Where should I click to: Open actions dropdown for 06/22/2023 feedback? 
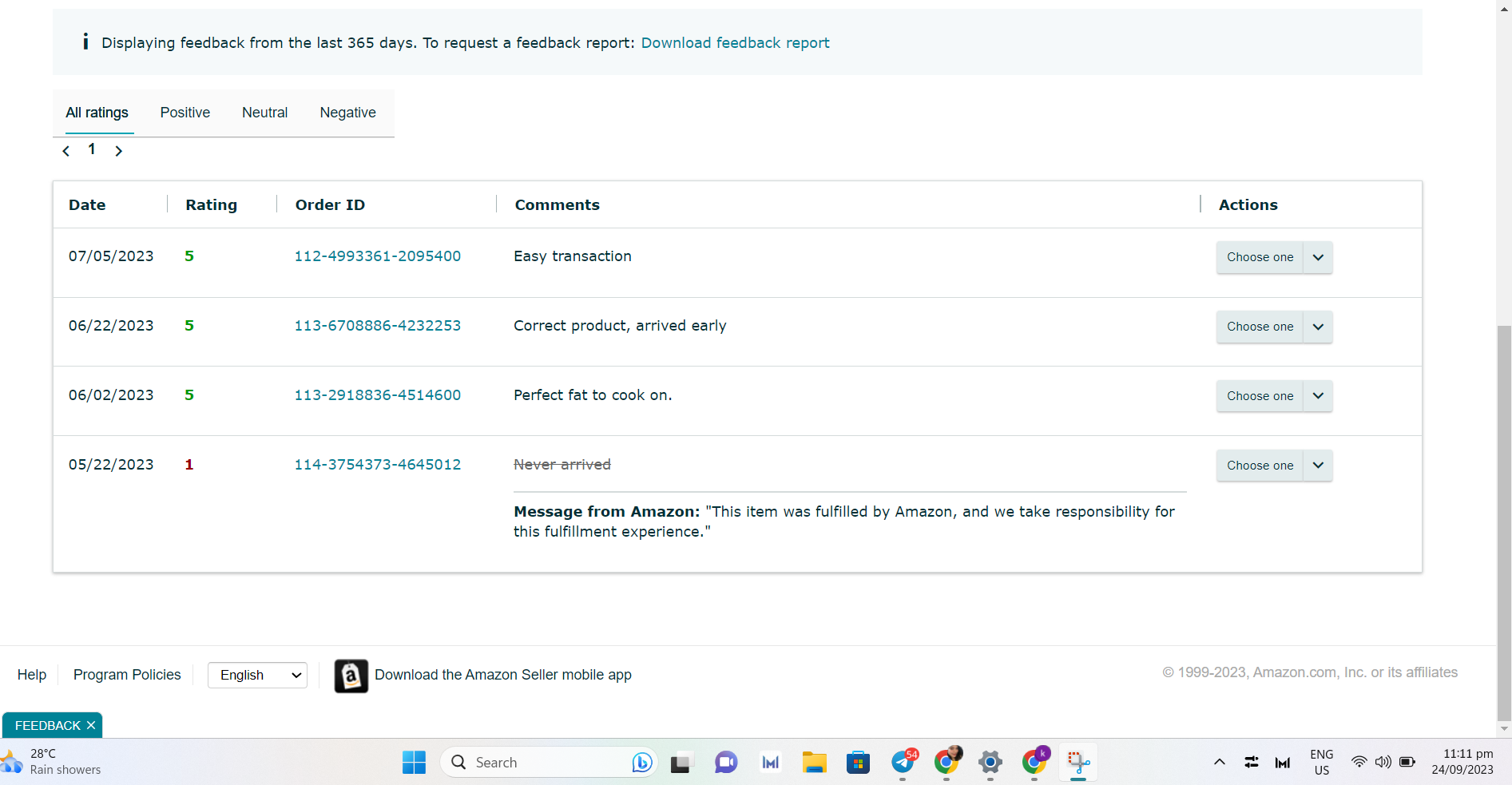pos(1274,327)
